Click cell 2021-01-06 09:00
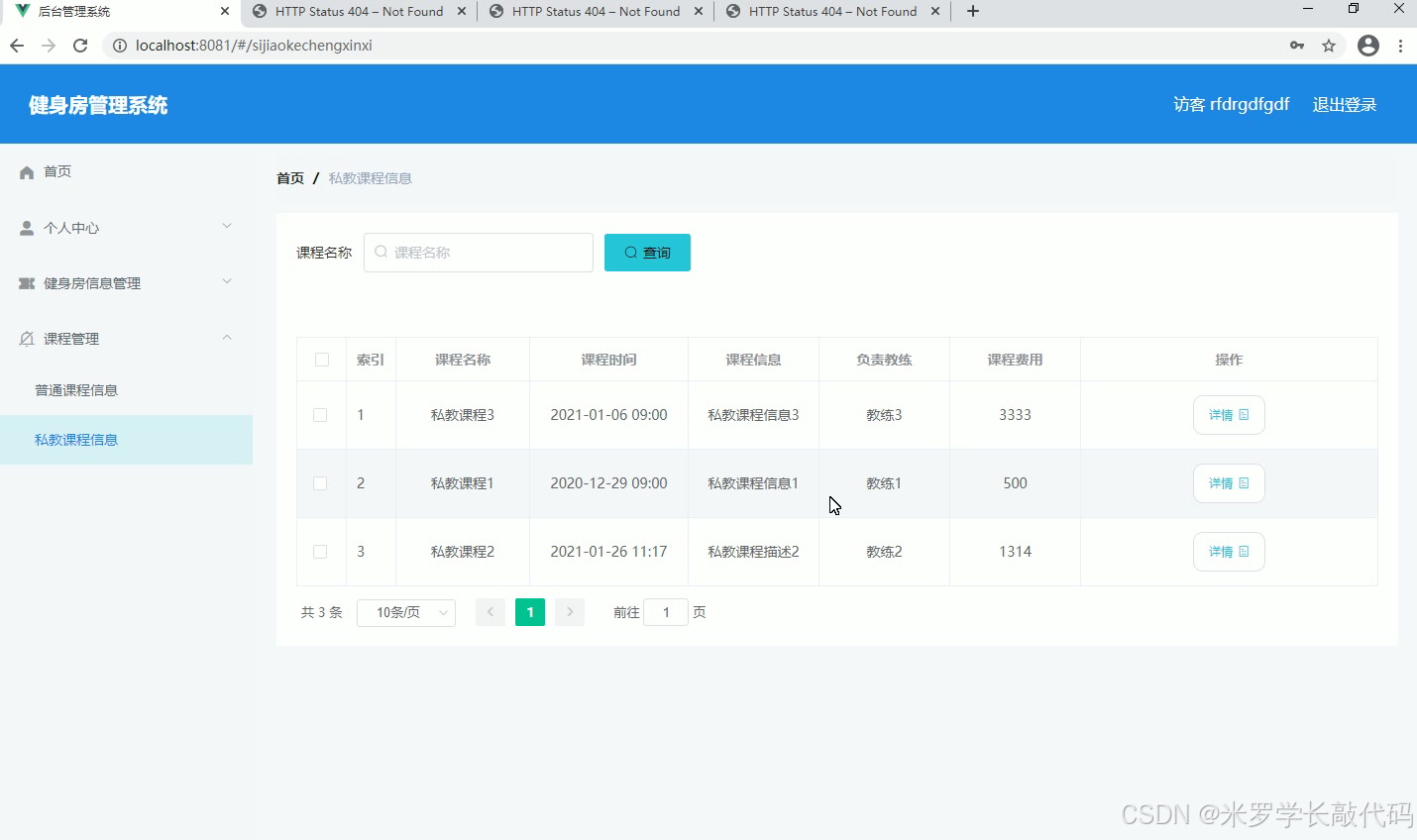Viewport: 1417px width, 840px height. 608,415
